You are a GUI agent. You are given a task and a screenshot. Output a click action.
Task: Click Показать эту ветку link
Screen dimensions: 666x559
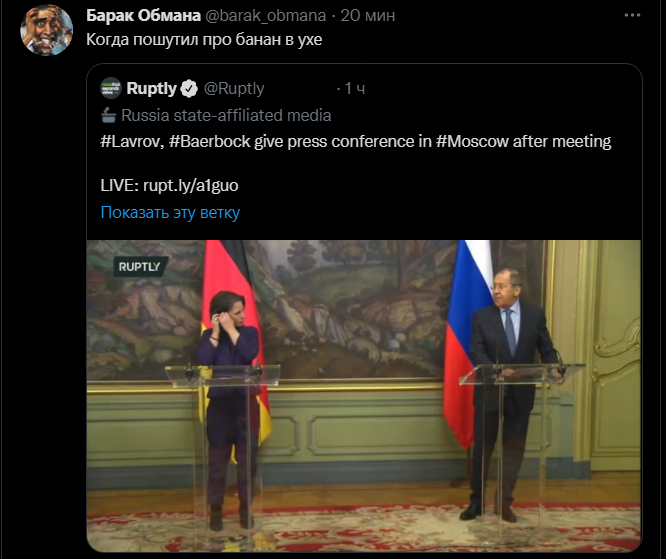[x=170, y=212]
